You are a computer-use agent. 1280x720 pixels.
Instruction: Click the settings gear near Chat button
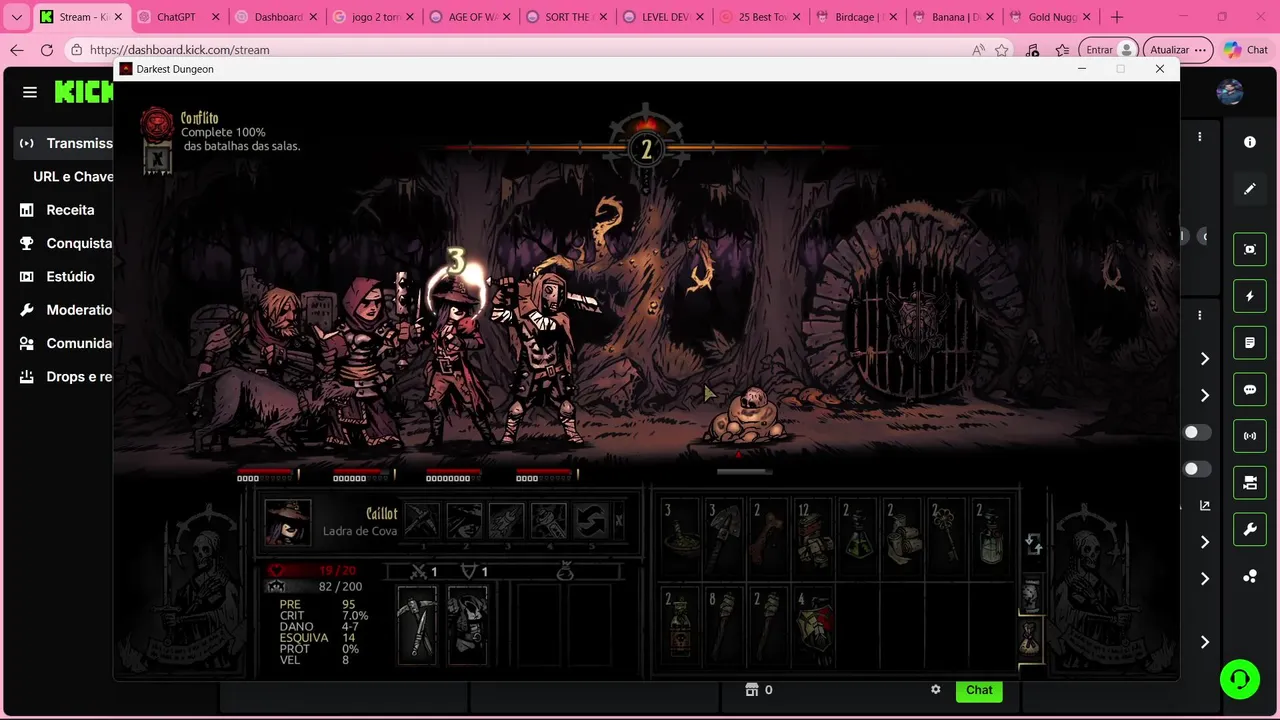tap(936, 690)
